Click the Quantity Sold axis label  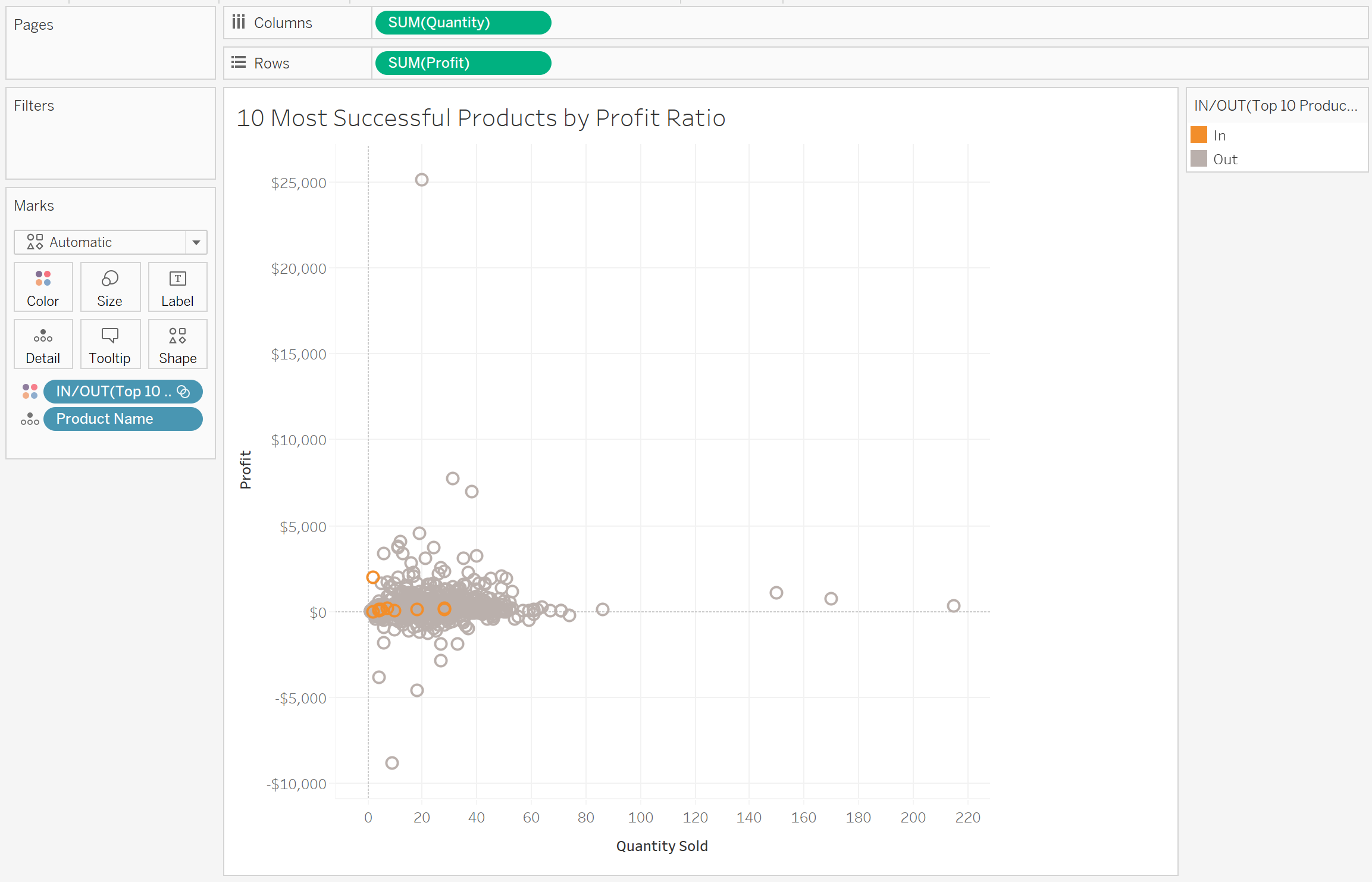(662, 846)
